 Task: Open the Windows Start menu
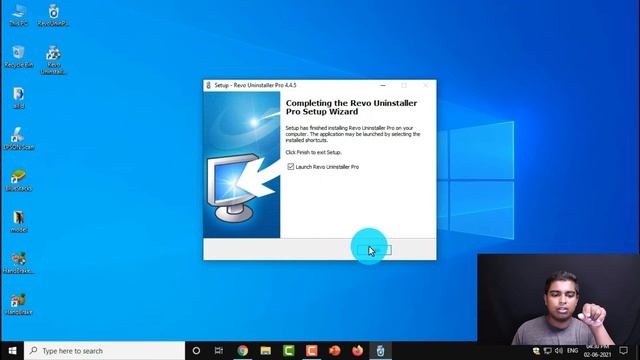(12, 351)
